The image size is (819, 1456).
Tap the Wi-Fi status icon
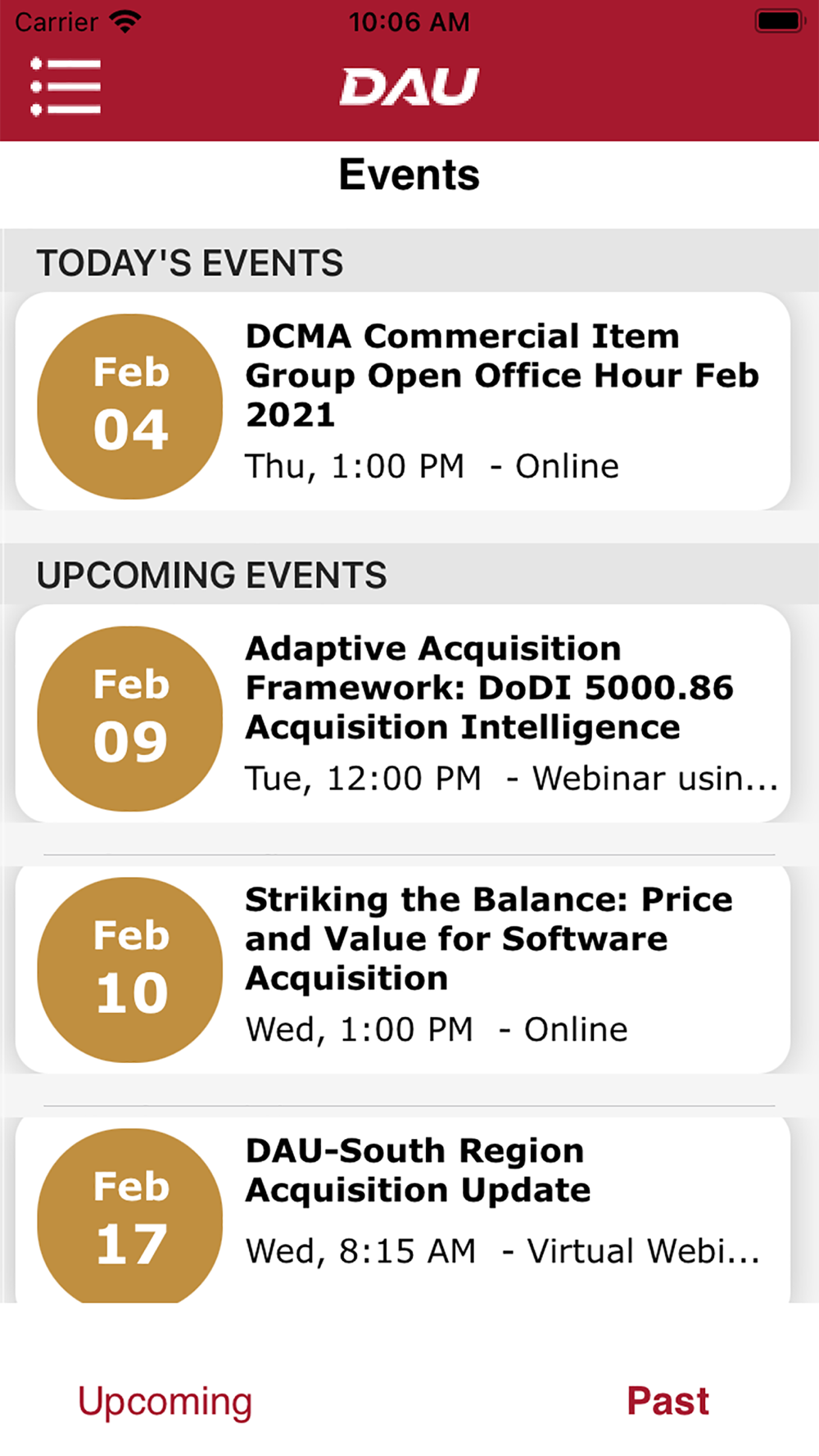coord(125,22)
